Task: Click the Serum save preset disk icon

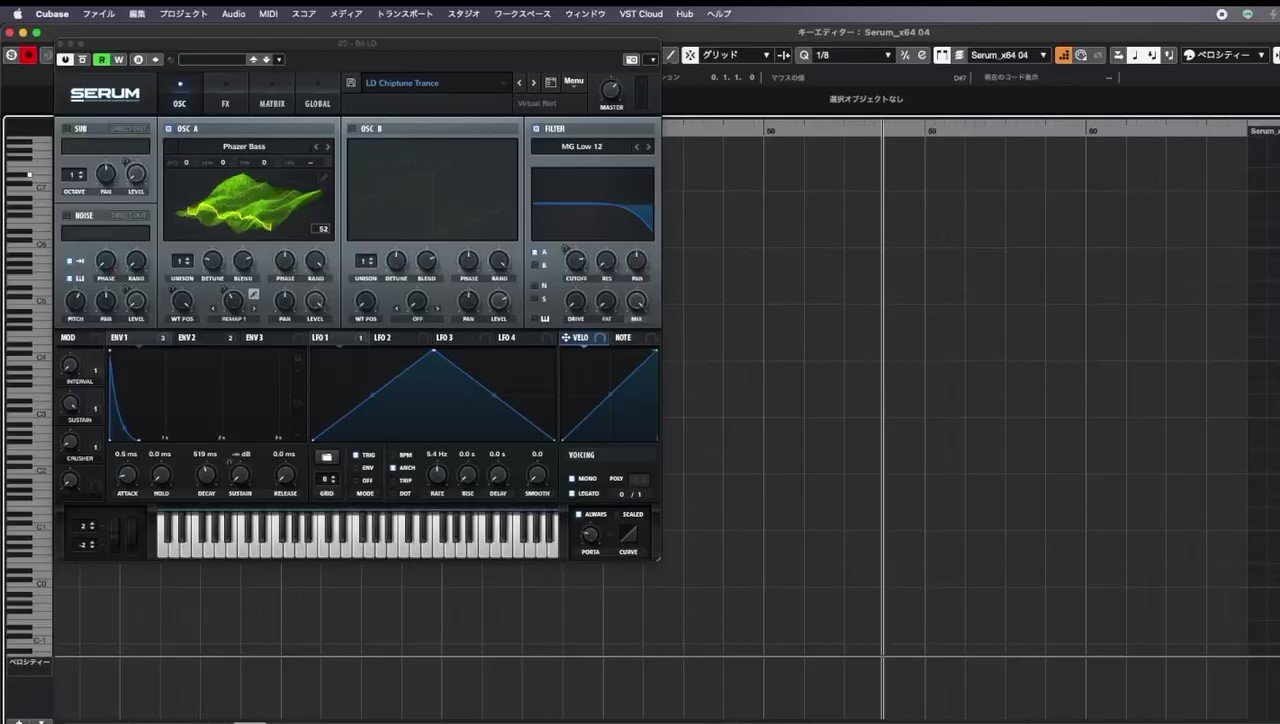Action: [x=352, y=83]
